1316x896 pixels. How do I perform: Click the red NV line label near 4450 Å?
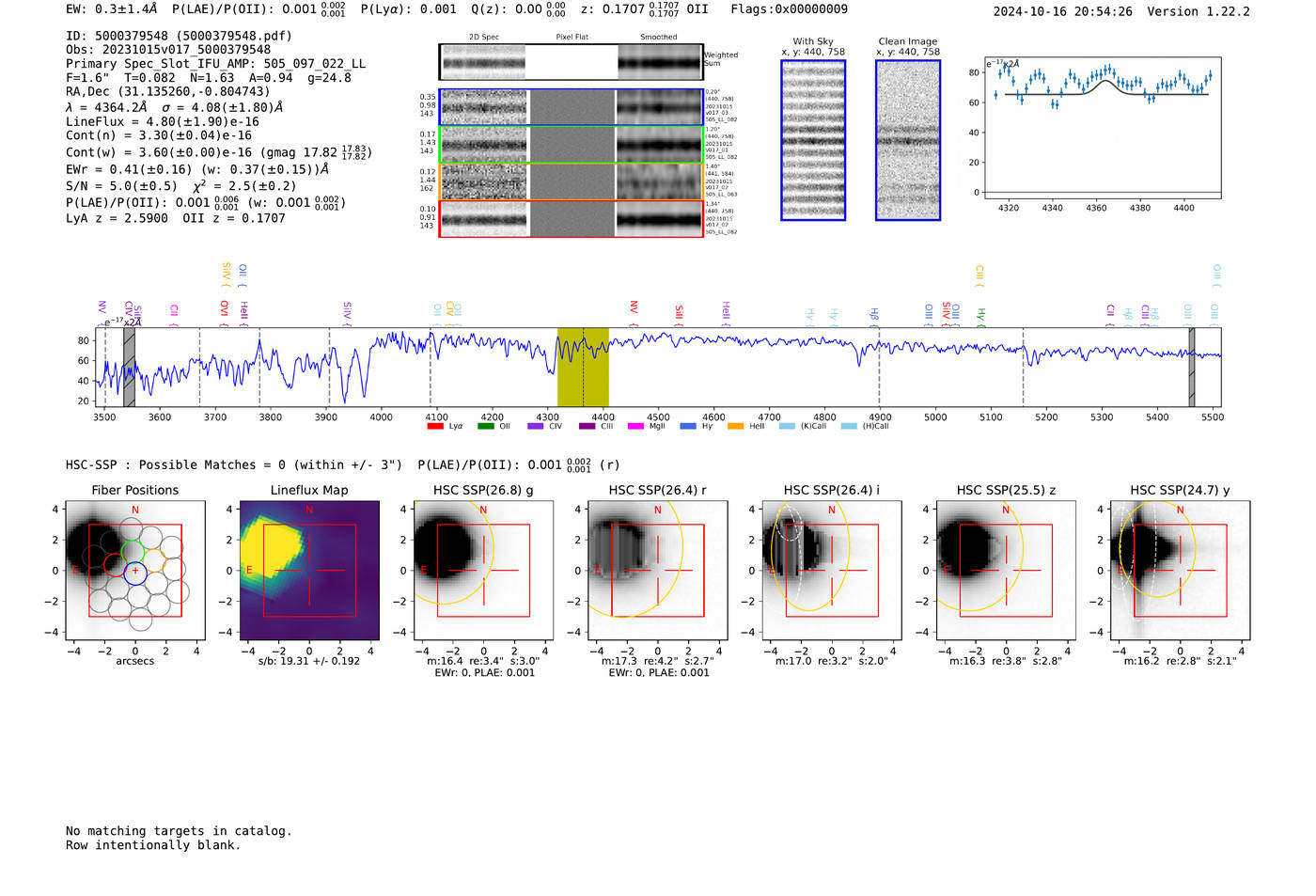[x=634, y=307]
